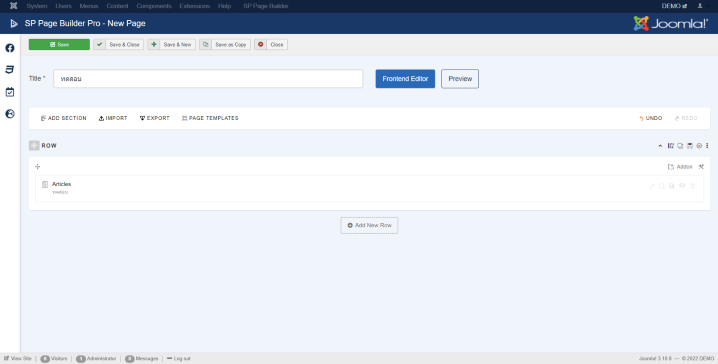Click the Joomla! brand logo

[x=670, y=23]
